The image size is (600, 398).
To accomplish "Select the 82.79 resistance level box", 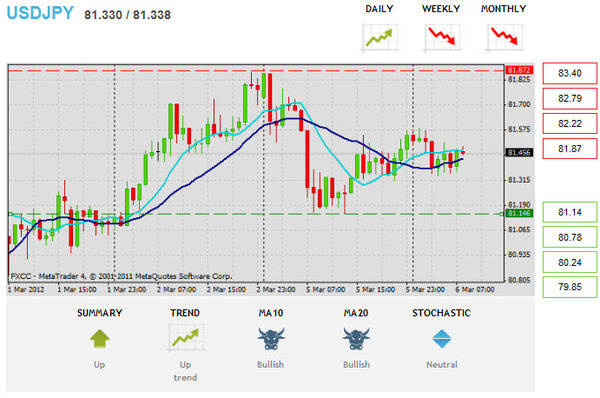I will (x=570, y=98).
